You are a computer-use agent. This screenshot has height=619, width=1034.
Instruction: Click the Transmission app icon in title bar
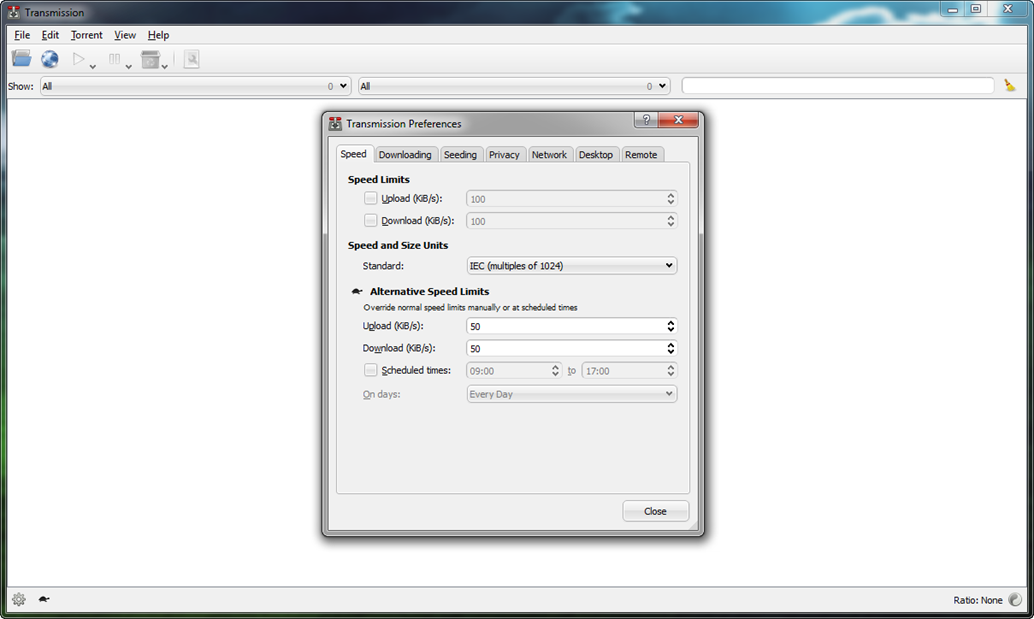[x=13, y=12]
